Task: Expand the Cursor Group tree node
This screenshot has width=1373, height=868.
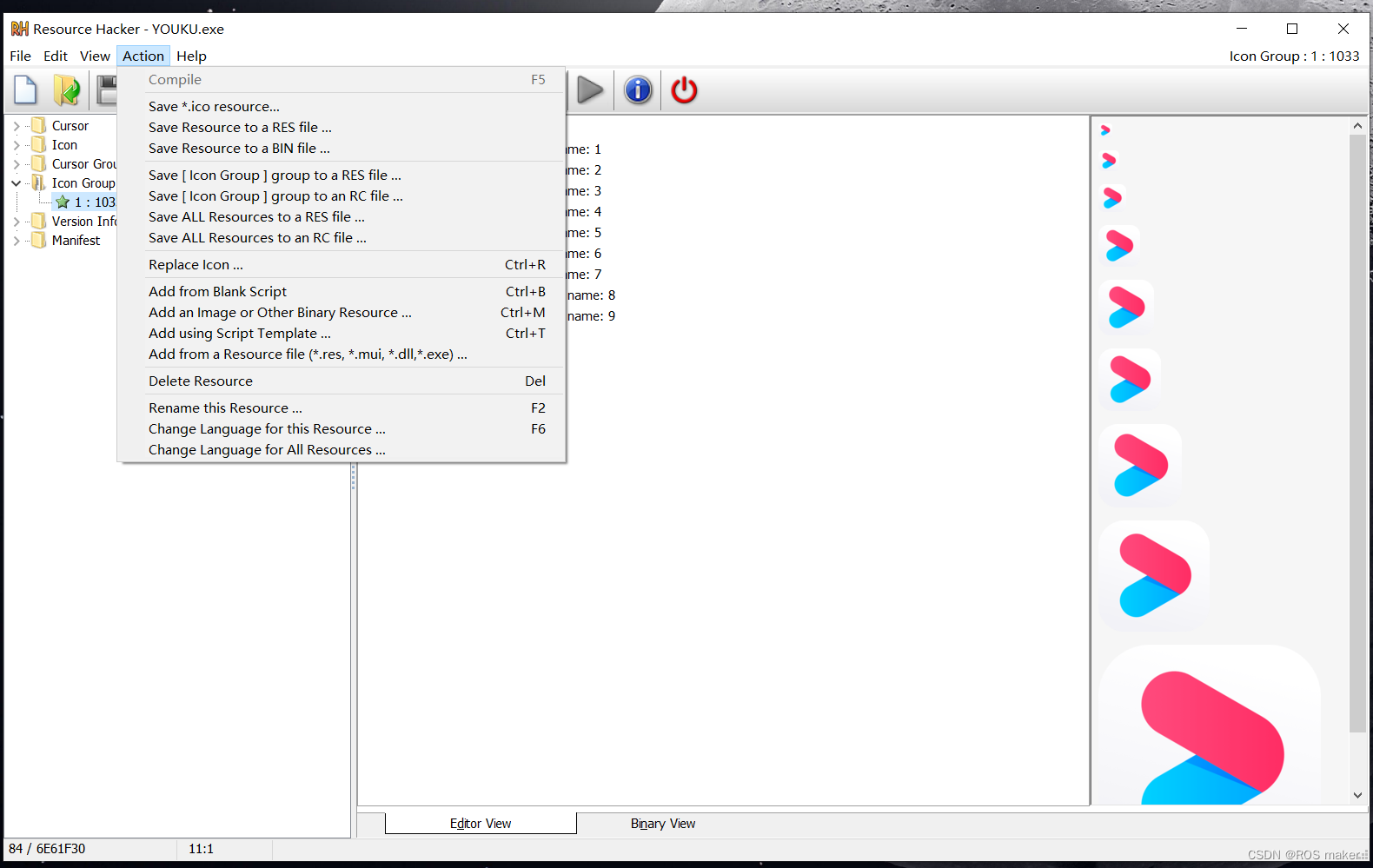Action: point(16,164)
